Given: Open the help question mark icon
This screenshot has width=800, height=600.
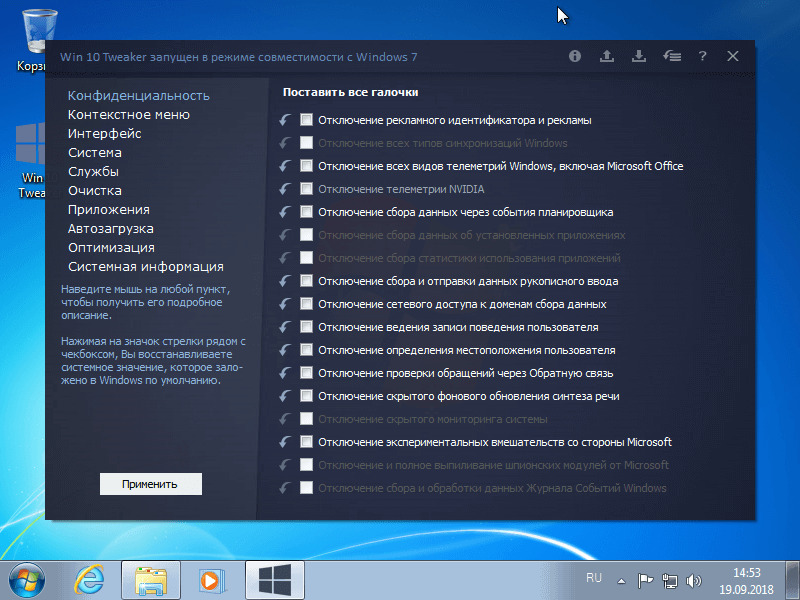Looking at the screenshot, I should (703, 56).
